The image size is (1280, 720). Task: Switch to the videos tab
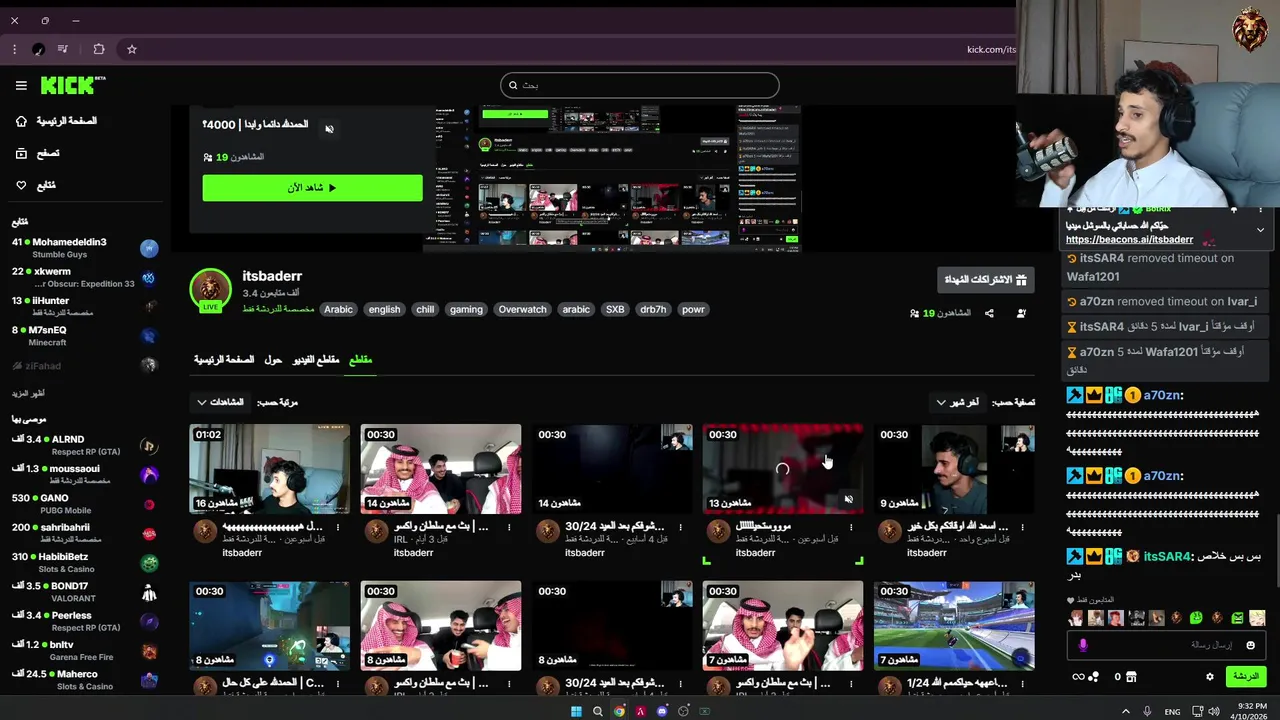click(315, 359)
